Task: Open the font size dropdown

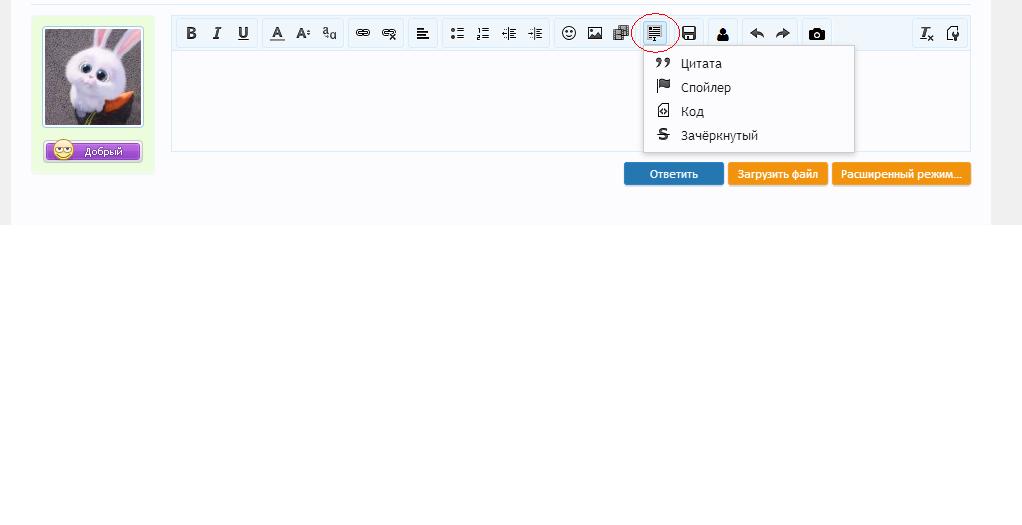Action: click(303, 33)
